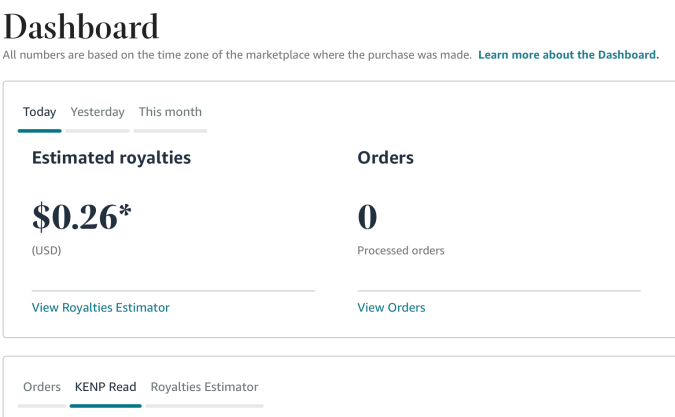
Task: Open Learn more about the Dashboard link
Action: pyautogui.click(x=569, y=55)
